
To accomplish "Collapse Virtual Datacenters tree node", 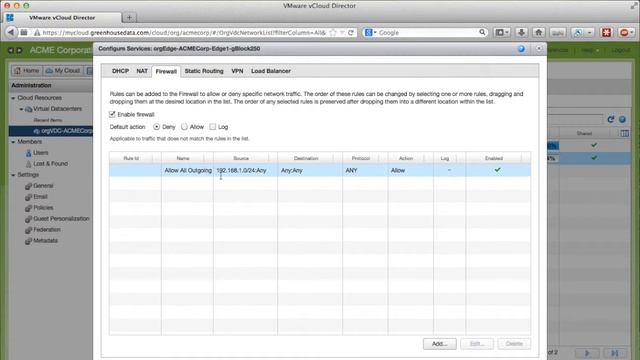I will click(x=21, y=109).
